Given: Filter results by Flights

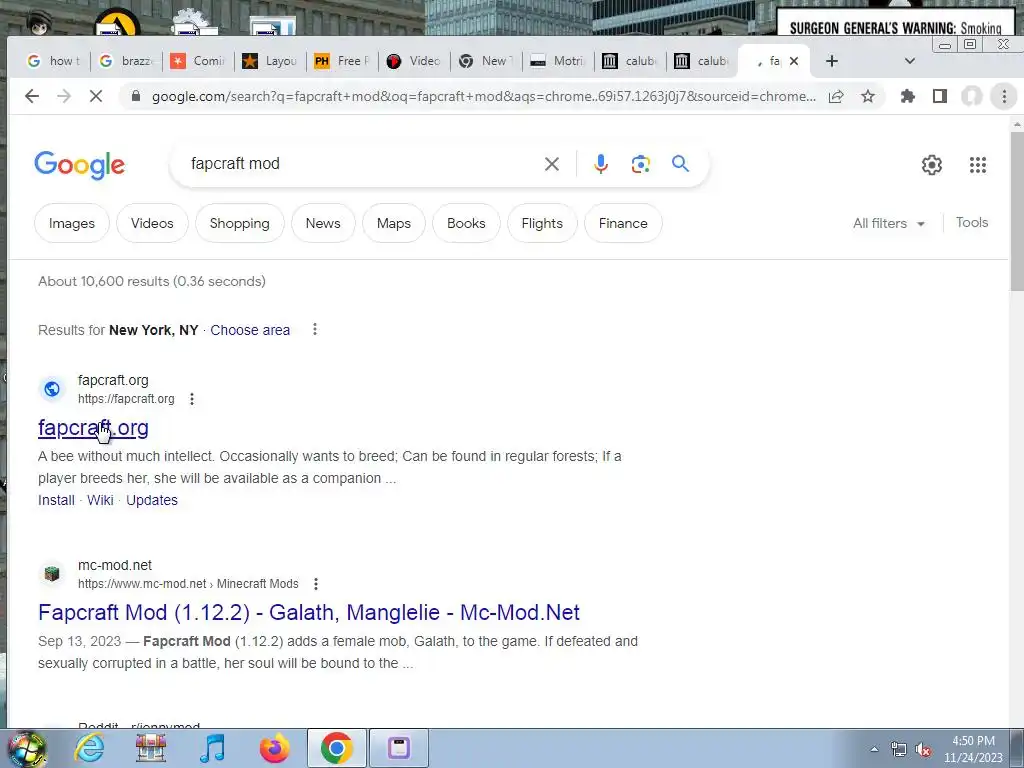Looking at the screenshot, I should (542, 223).
